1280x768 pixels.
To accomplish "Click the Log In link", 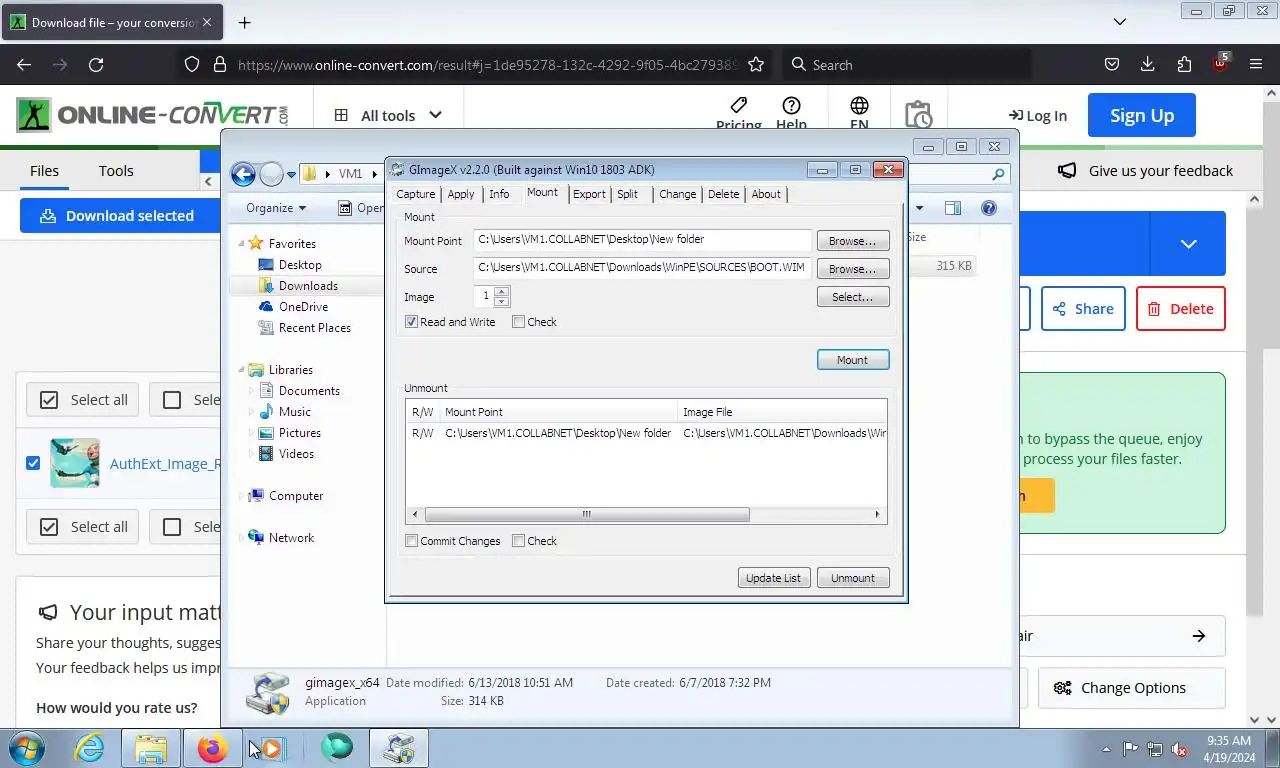I will coord(1038,116).
